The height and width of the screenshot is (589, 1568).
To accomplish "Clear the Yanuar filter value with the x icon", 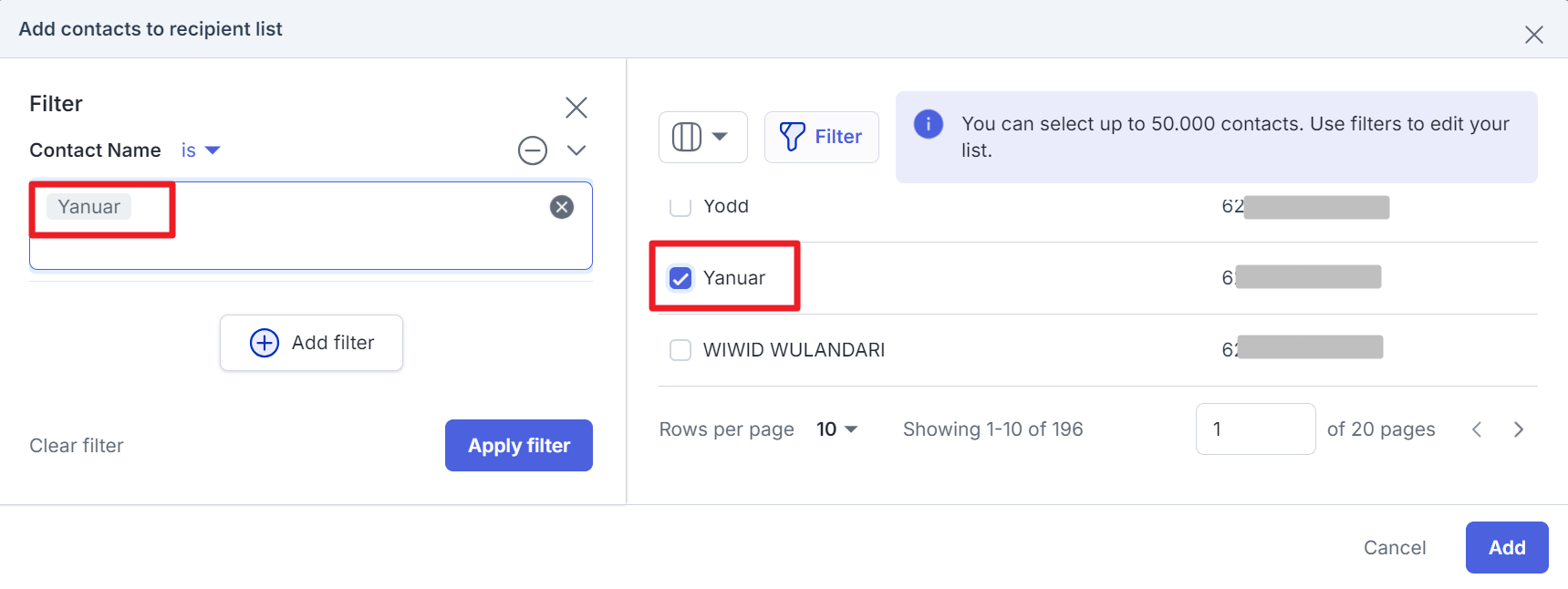I will [x=562, y=207].
